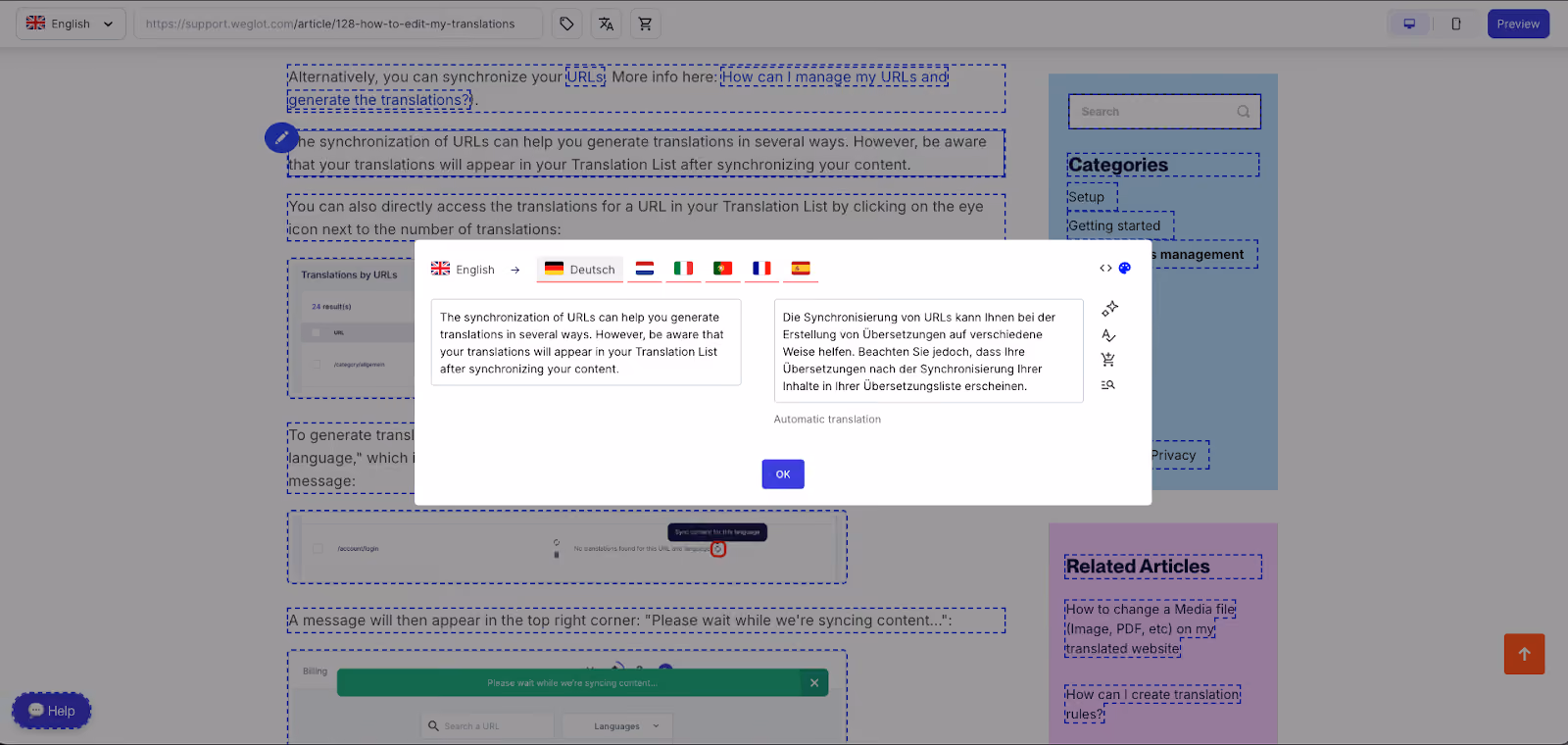Viewport: 1568px width, 745px height.
Task: Click 'A message will then appear' paragraph
Action: point(646,621)
